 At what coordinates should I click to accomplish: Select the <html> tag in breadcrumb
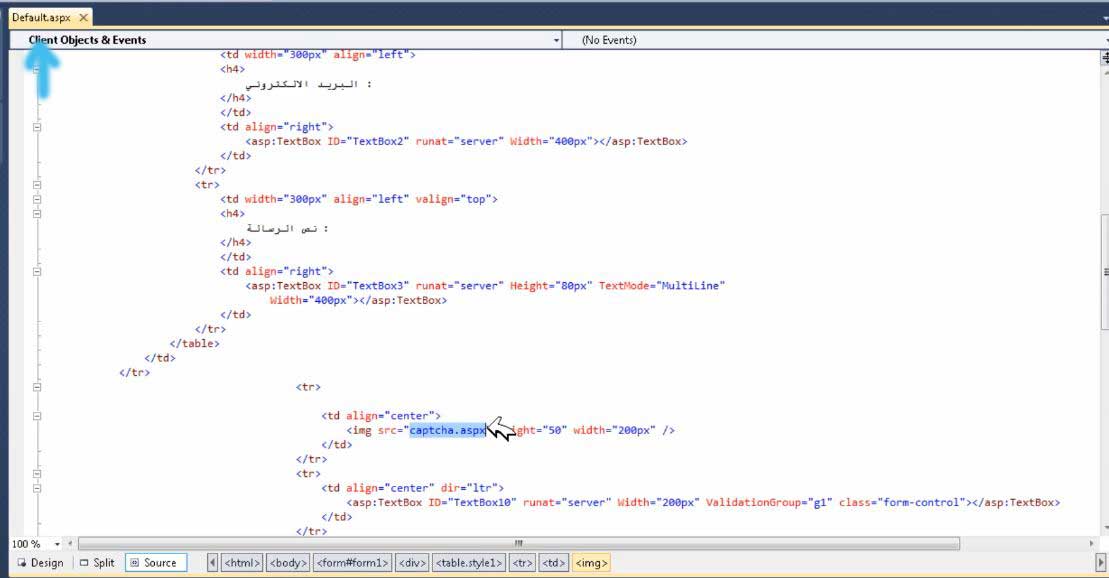(x=242, y=563)
